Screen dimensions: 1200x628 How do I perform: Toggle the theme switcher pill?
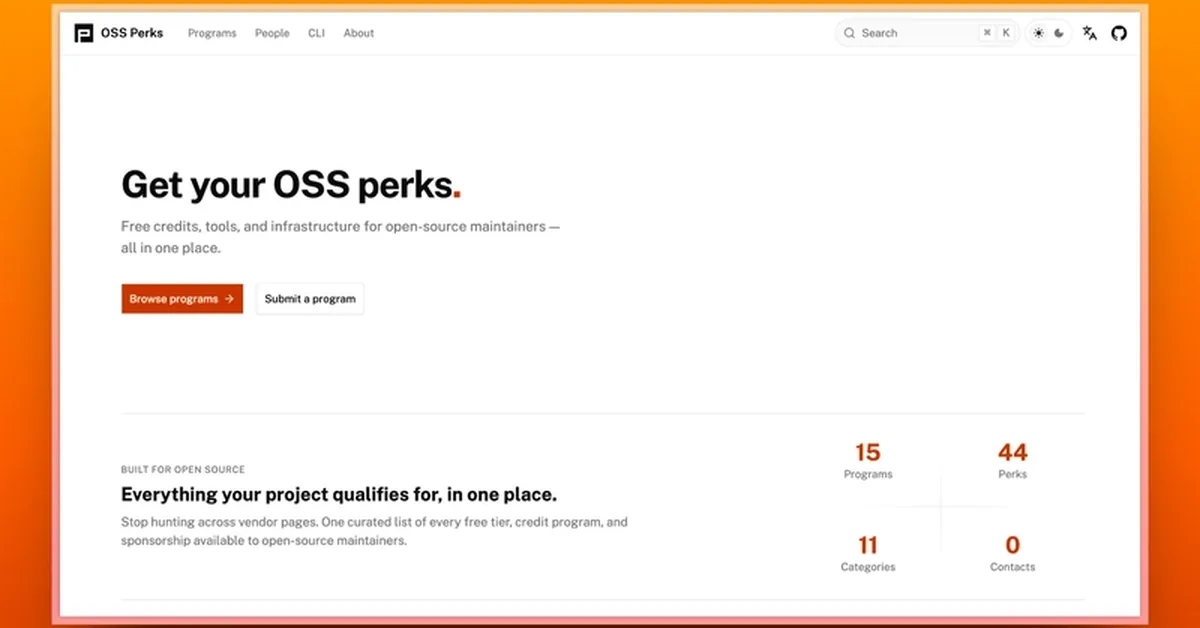(x=1049, y=32)
